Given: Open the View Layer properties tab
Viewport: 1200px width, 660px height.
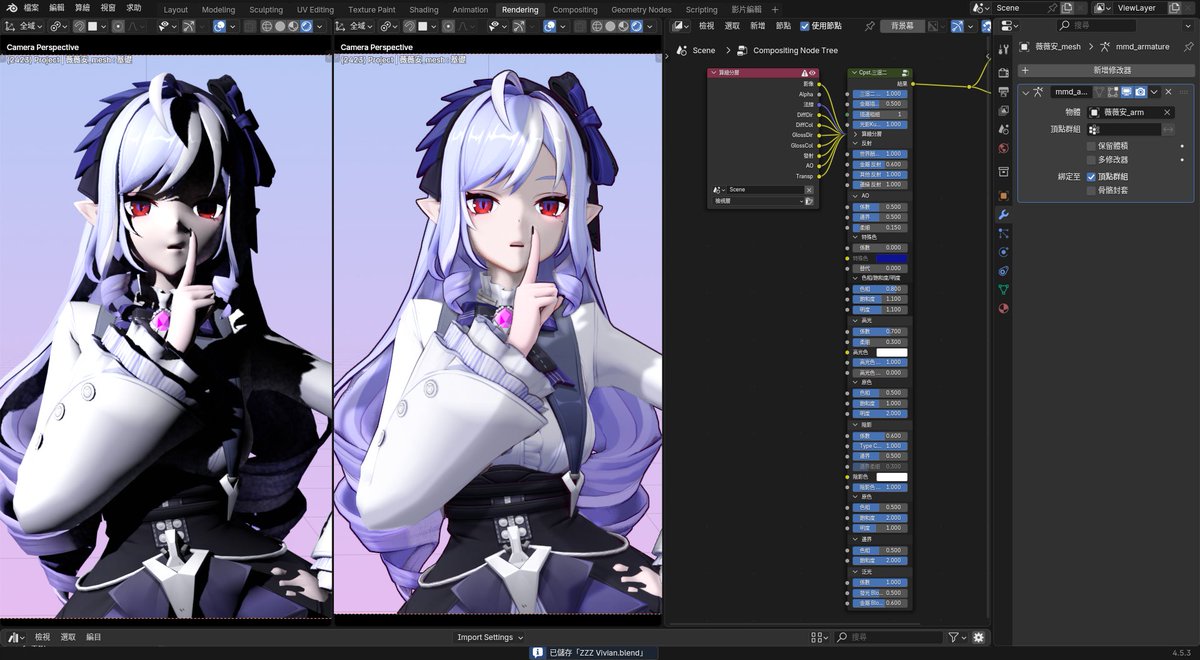Looking at the screenshot, I should (1003, 110).
